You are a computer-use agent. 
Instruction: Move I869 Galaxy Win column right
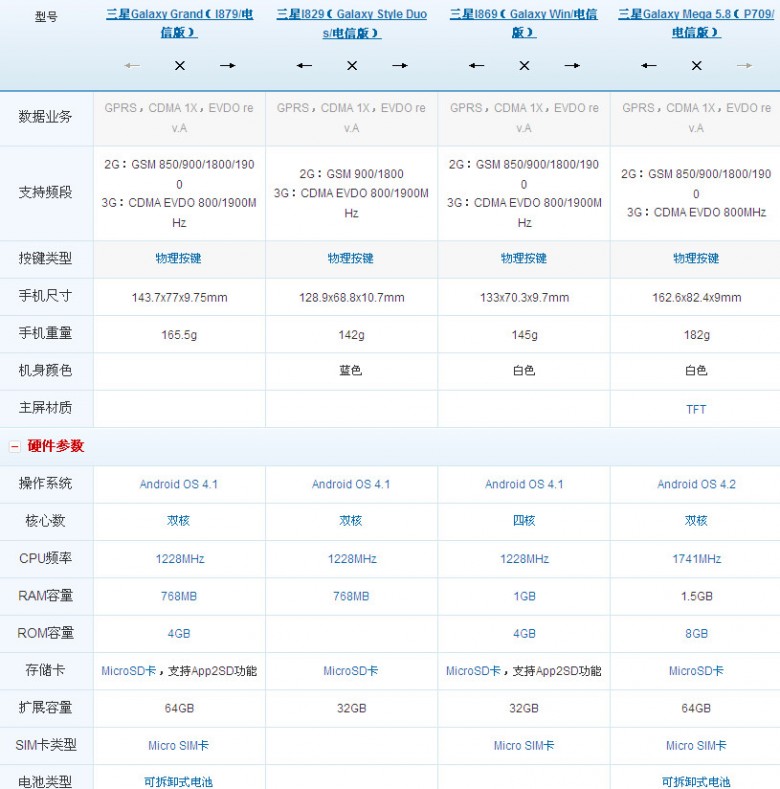pos(572,65)
